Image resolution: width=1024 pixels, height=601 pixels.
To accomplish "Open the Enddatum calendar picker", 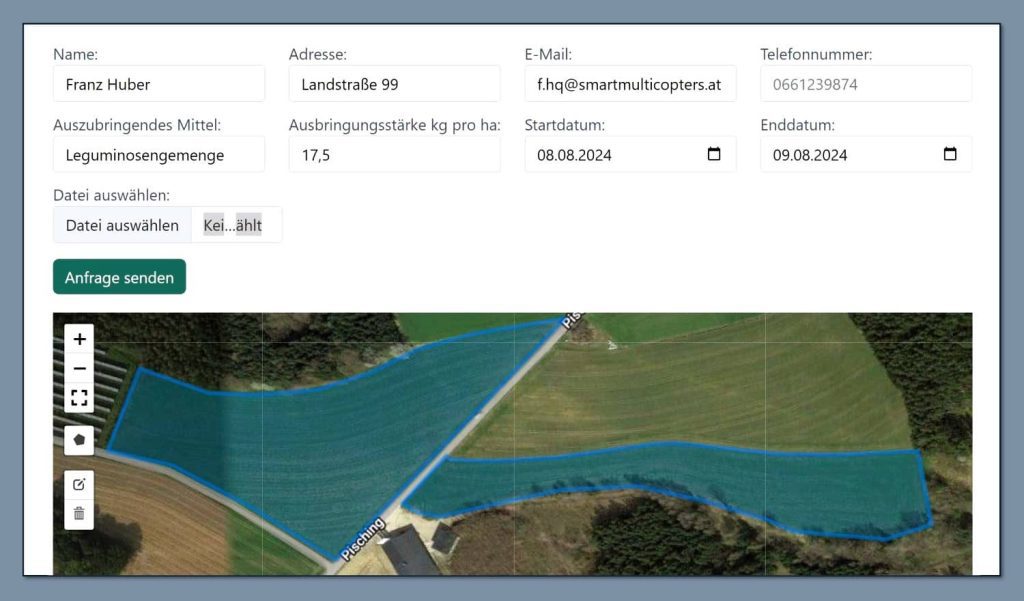I will pos(950,155).
